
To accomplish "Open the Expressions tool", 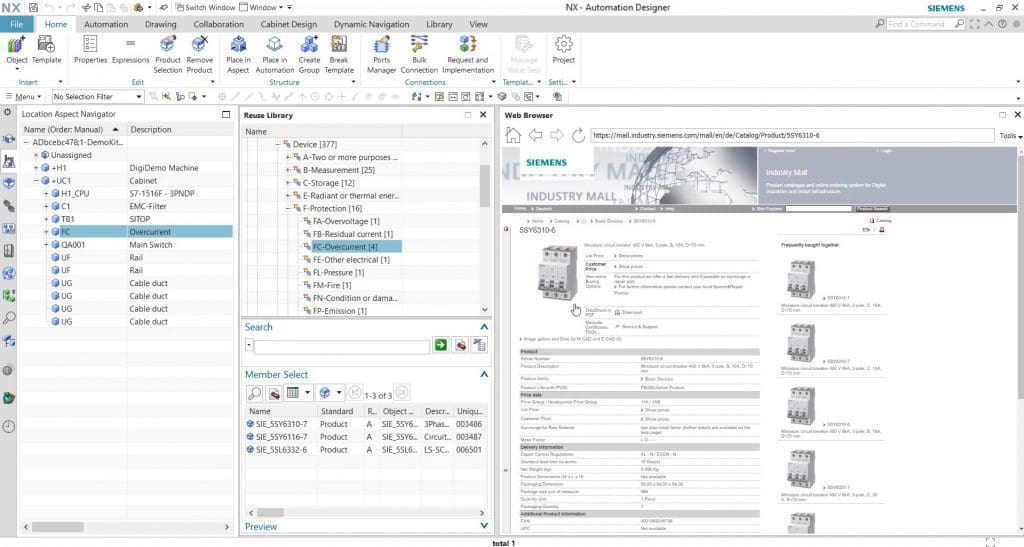I will (x=131, y=44).
